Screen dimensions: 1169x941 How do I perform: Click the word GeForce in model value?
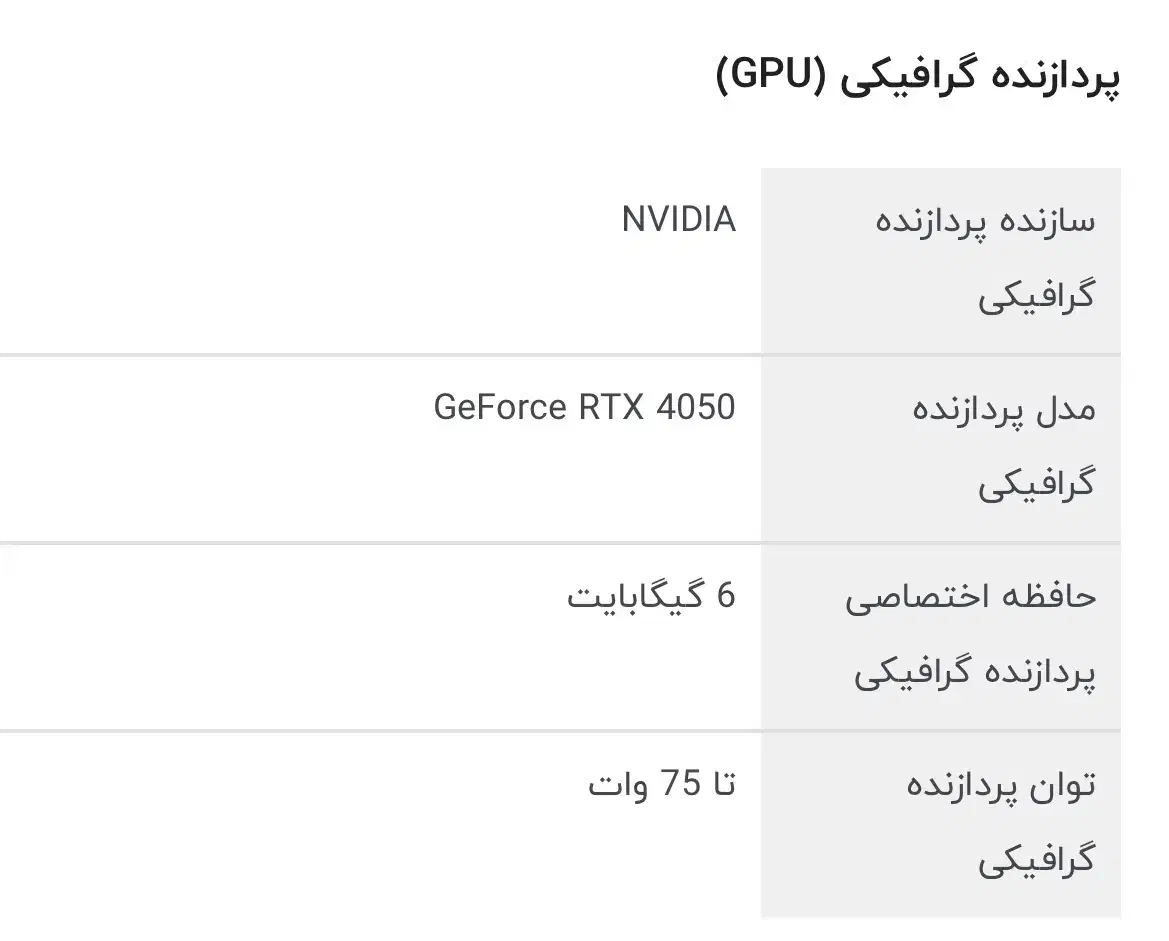(500, 407)
